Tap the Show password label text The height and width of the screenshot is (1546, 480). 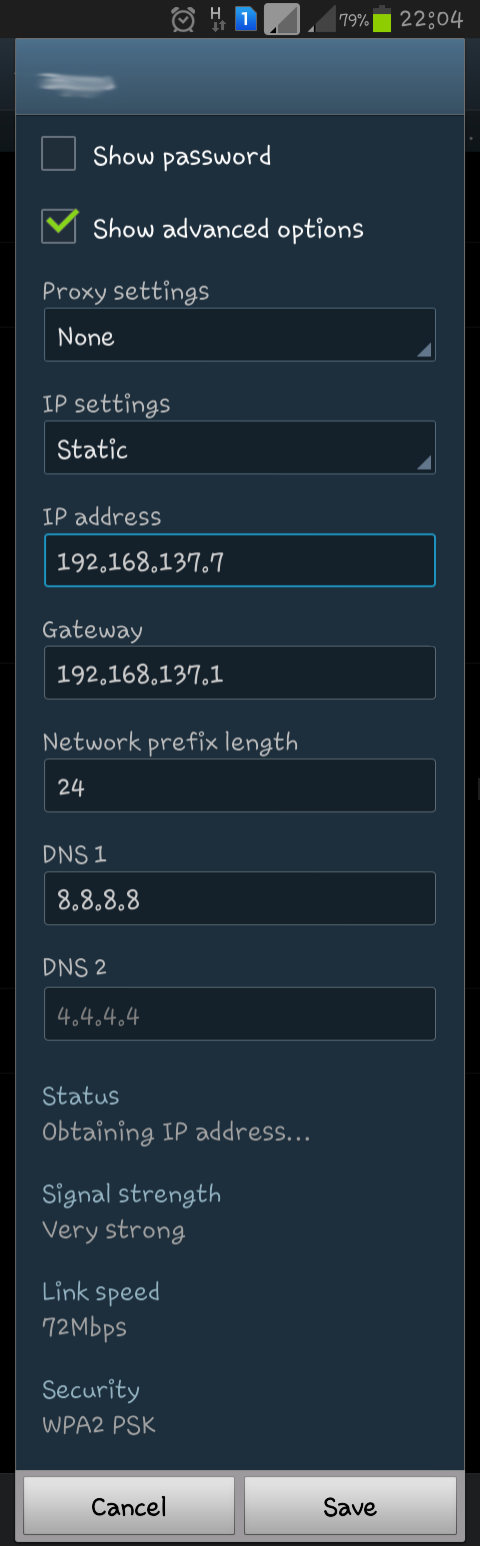coord(182,156)
